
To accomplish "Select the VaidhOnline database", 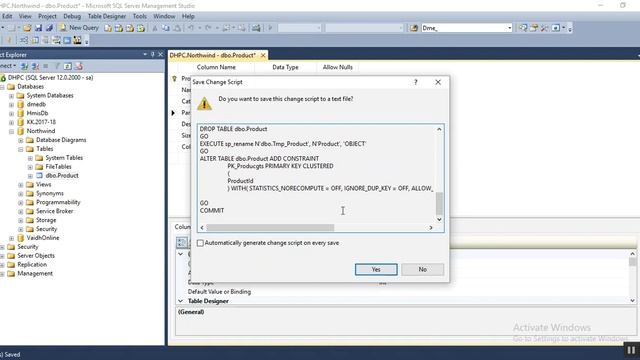I will coord(42,238).
